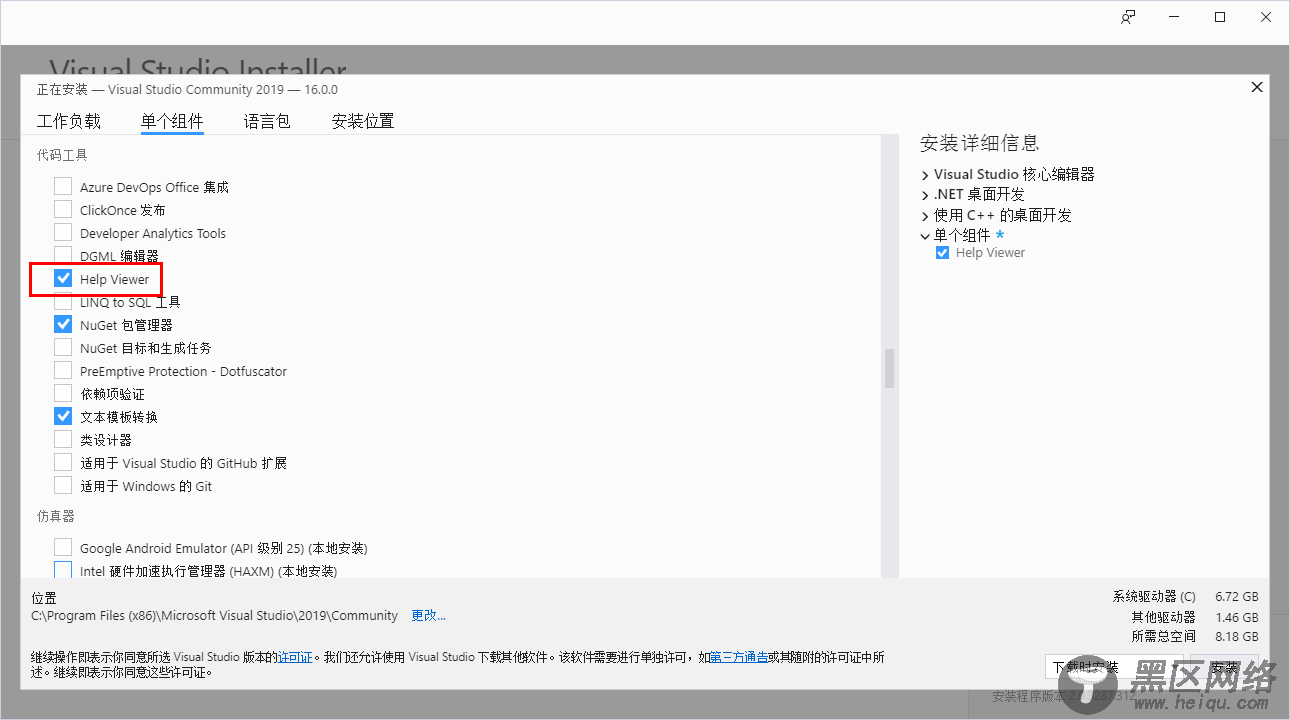Maximize the Visual Studio Installer window
This screenshot has height=720, width=1290.
pyautogui.click(x=1220, y=17)
